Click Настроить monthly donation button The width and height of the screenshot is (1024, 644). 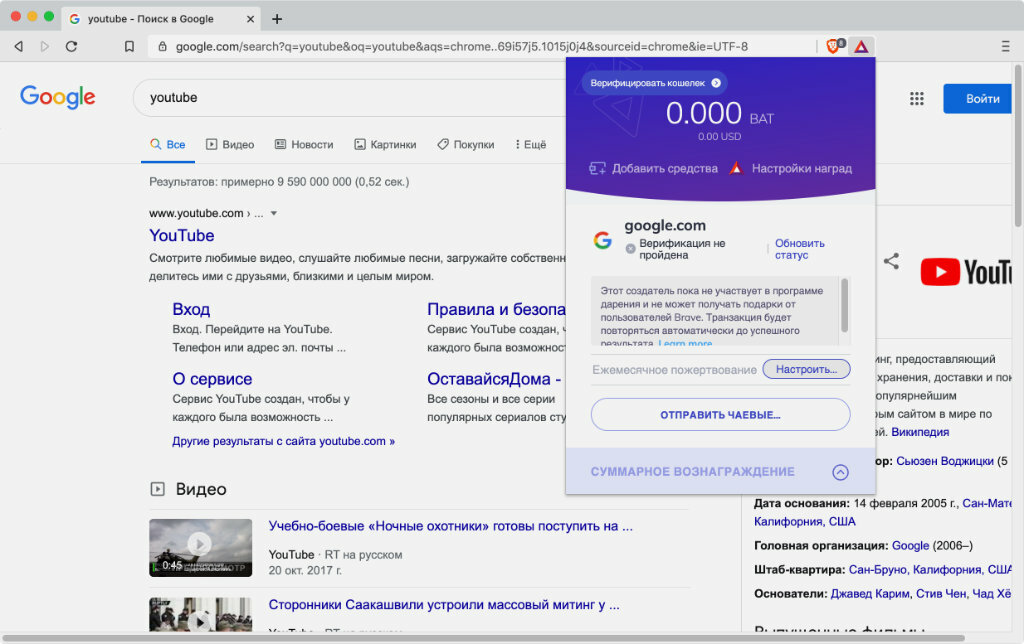(807, 369)
